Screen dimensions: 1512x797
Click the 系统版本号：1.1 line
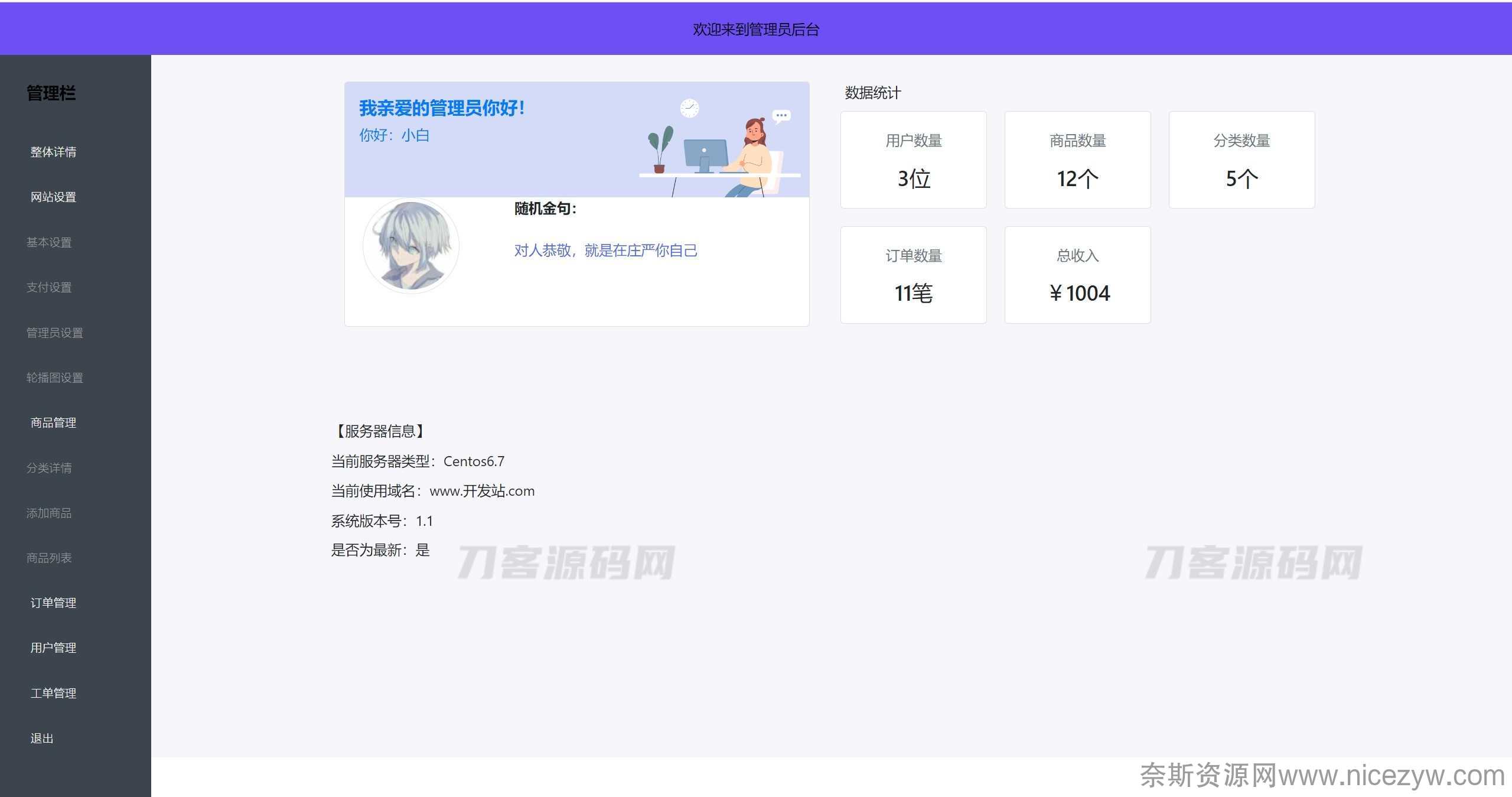(x=382, y=521)
